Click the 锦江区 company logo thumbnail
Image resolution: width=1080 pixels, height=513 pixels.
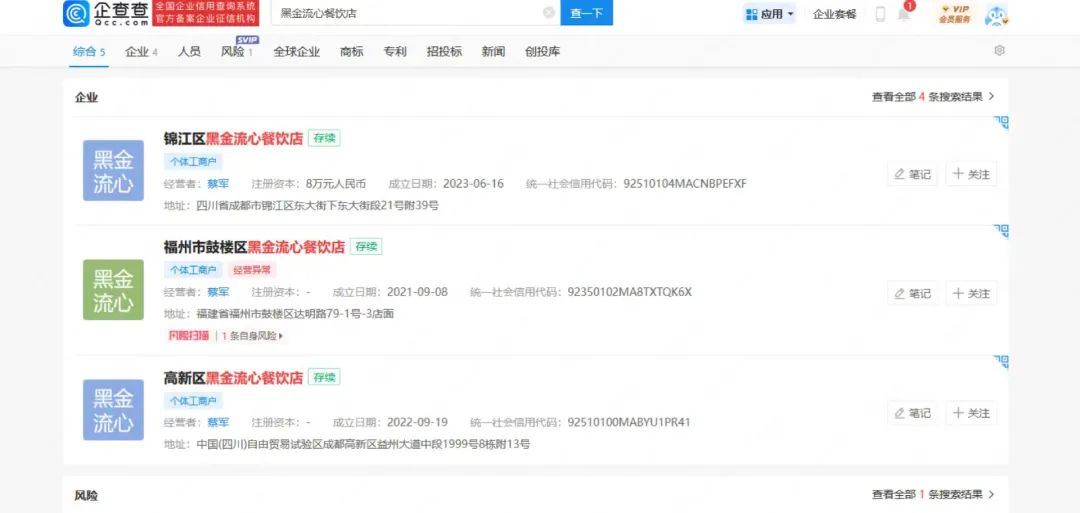114,171
